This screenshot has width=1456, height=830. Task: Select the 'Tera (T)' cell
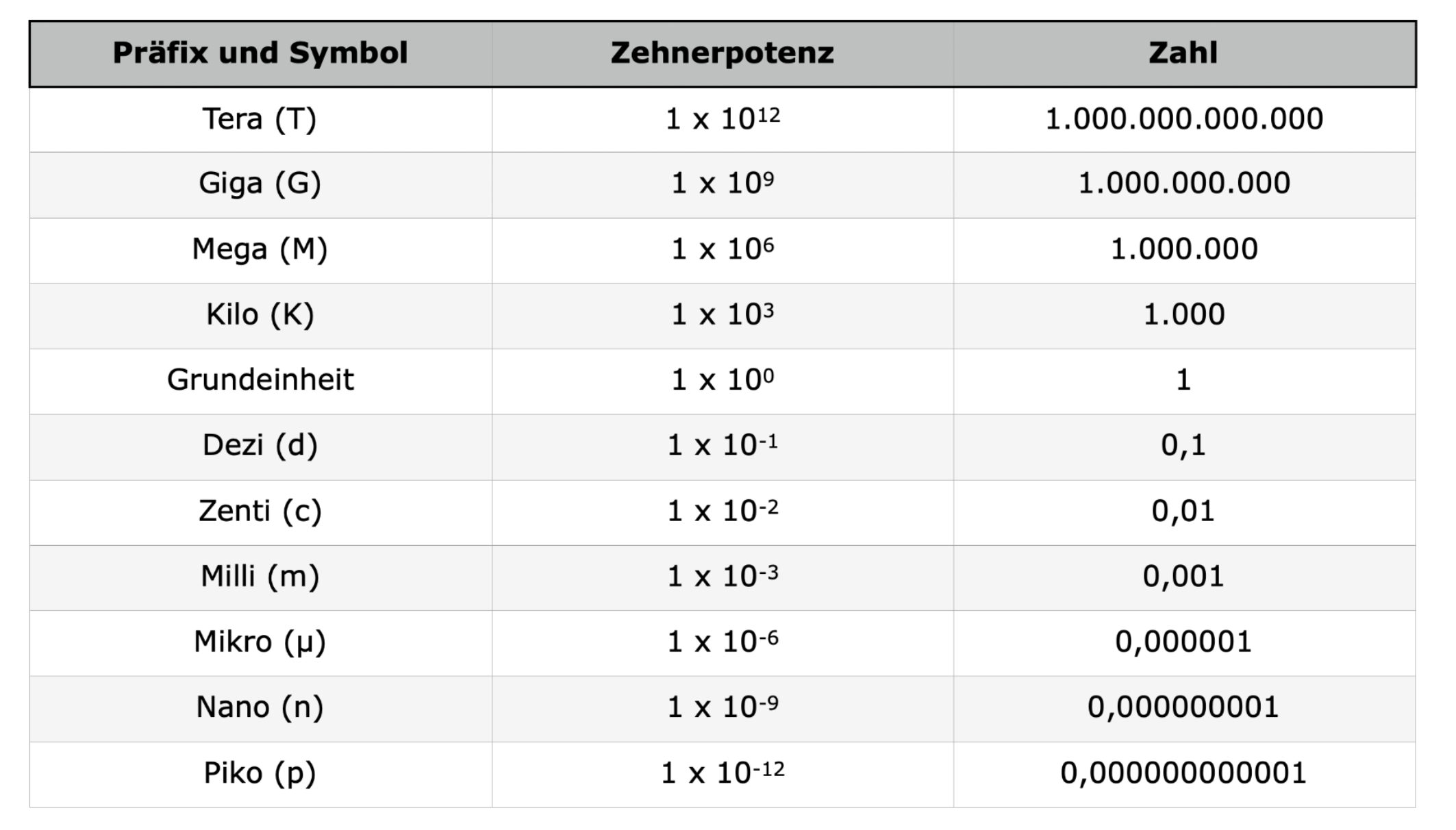(260, 119)
